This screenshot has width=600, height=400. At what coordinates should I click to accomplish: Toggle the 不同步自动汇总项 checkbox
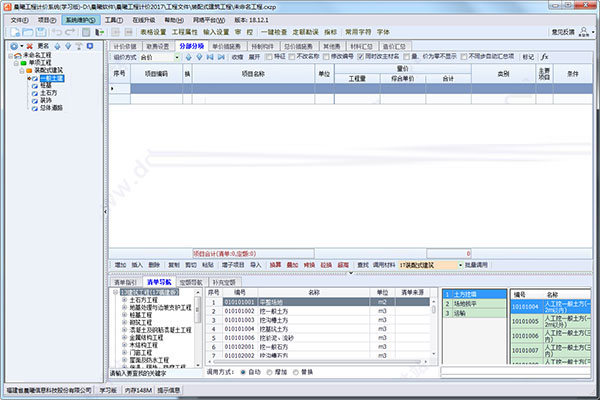pos(464,57)
